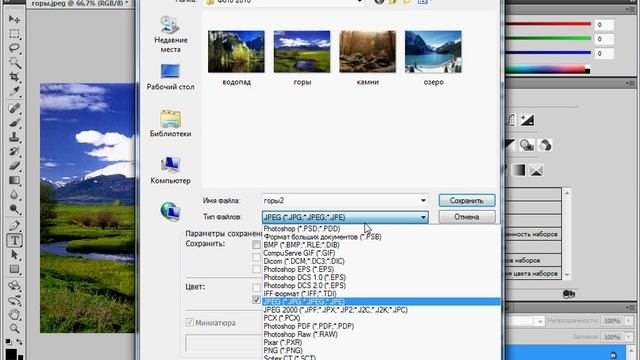The width and height of the screenshot is (640, 360).
Task: Toggle the unchecked checkbox beside Цвет label
Action: coord(256,287)
